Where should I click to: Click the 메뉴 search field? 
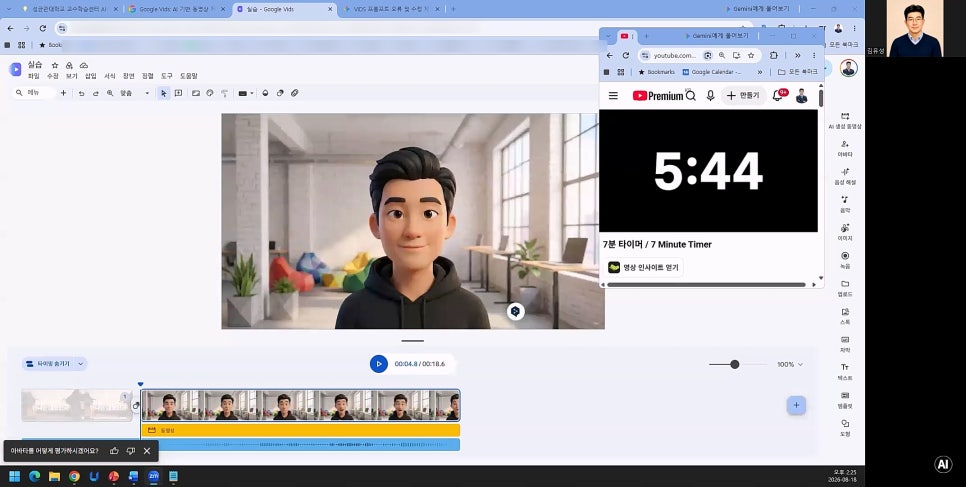35,93
